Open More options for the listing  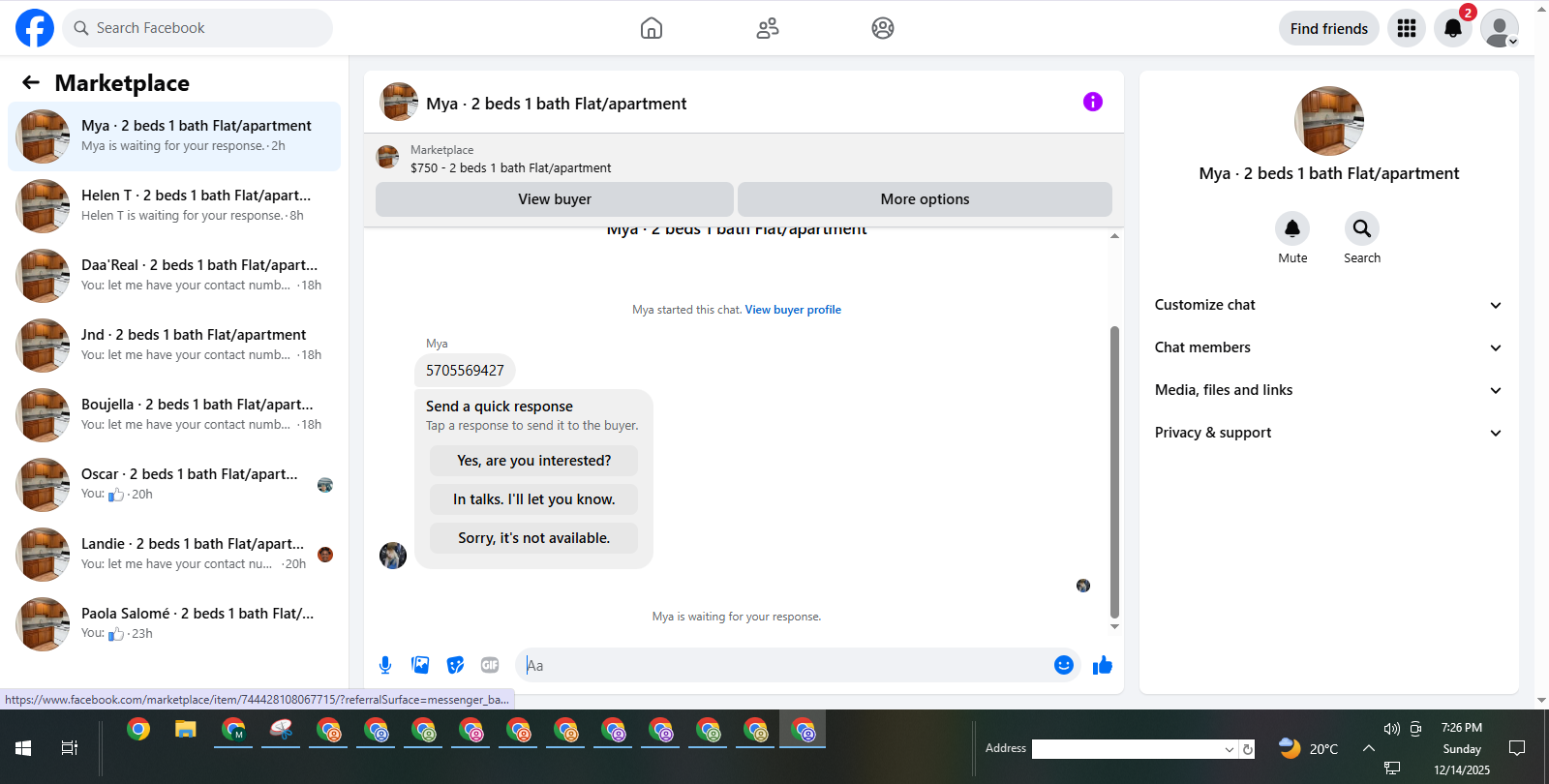click(925, 199)
